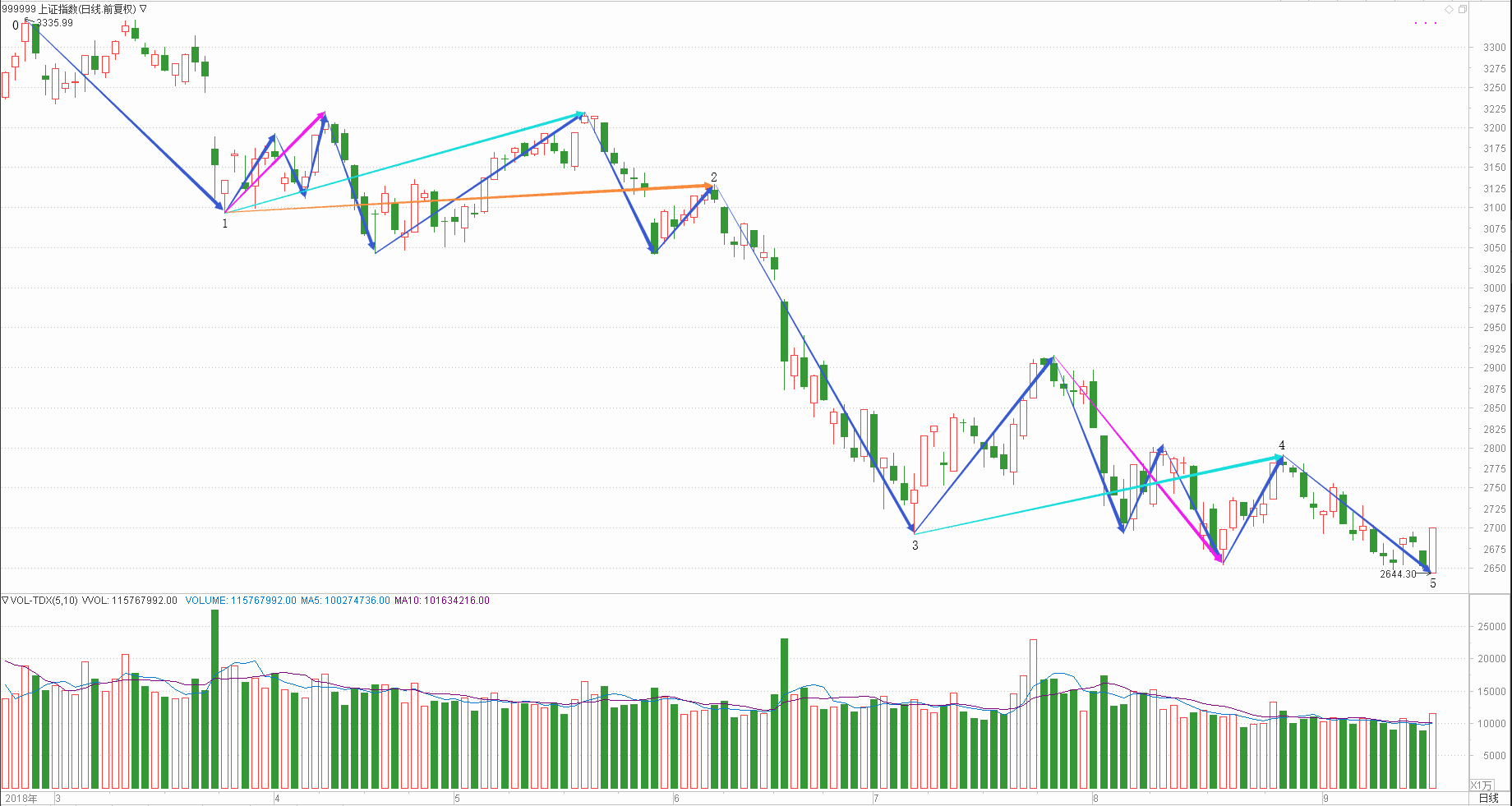
Task: Click the magenta three-dot marker
Action: [x=1425, y=23]
